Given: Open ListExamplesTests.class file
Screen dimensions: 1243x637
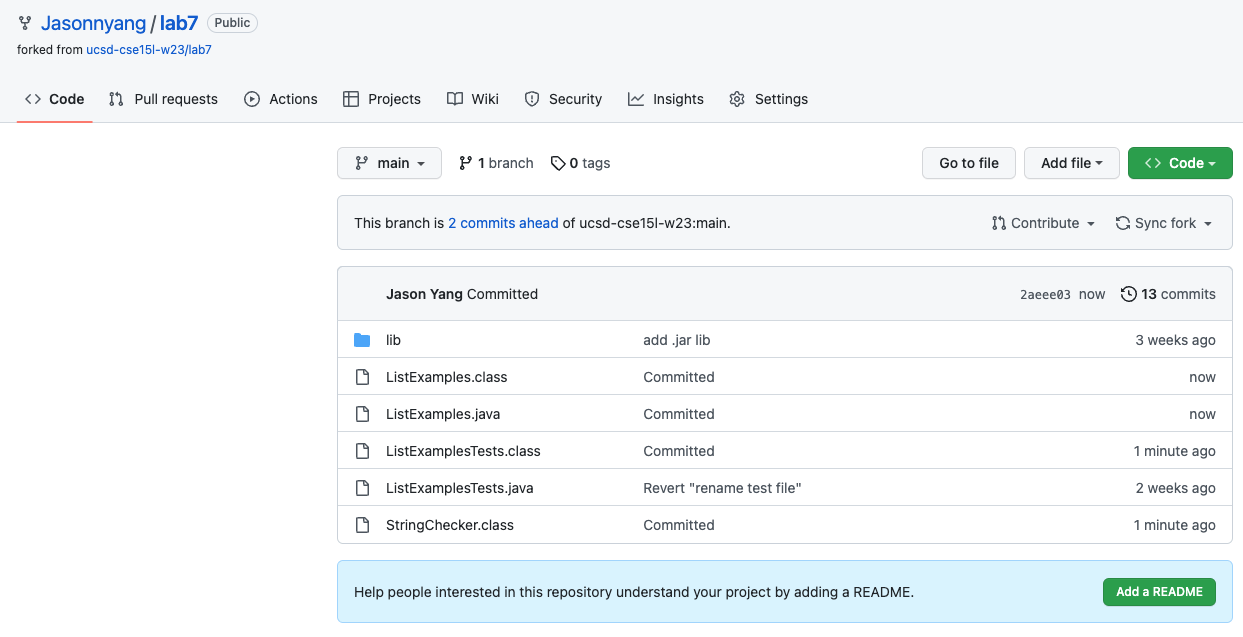Looking at the screenshot, I should pyautogui.click(x=463, y=451).
